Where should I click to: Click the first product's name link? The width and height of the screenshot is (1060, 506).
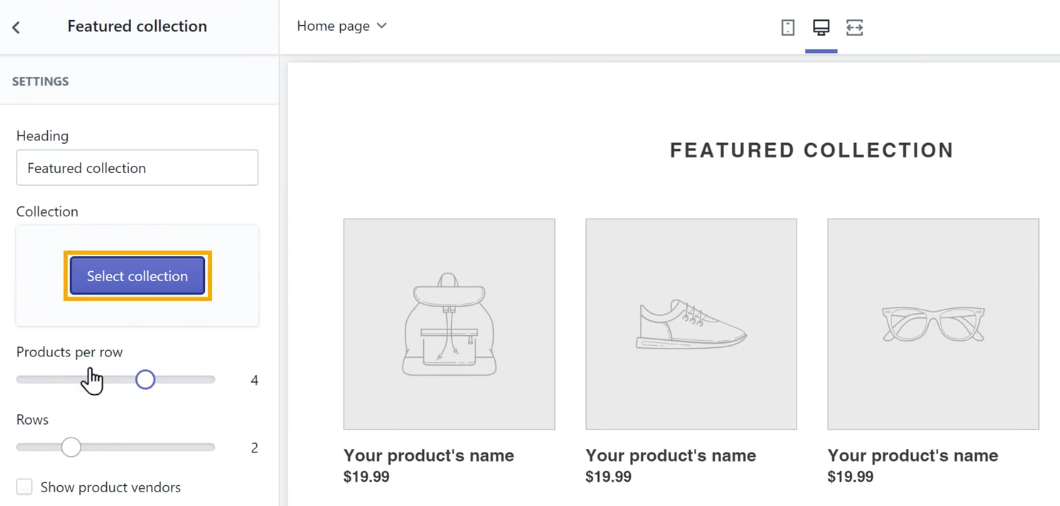click(429, 455)
